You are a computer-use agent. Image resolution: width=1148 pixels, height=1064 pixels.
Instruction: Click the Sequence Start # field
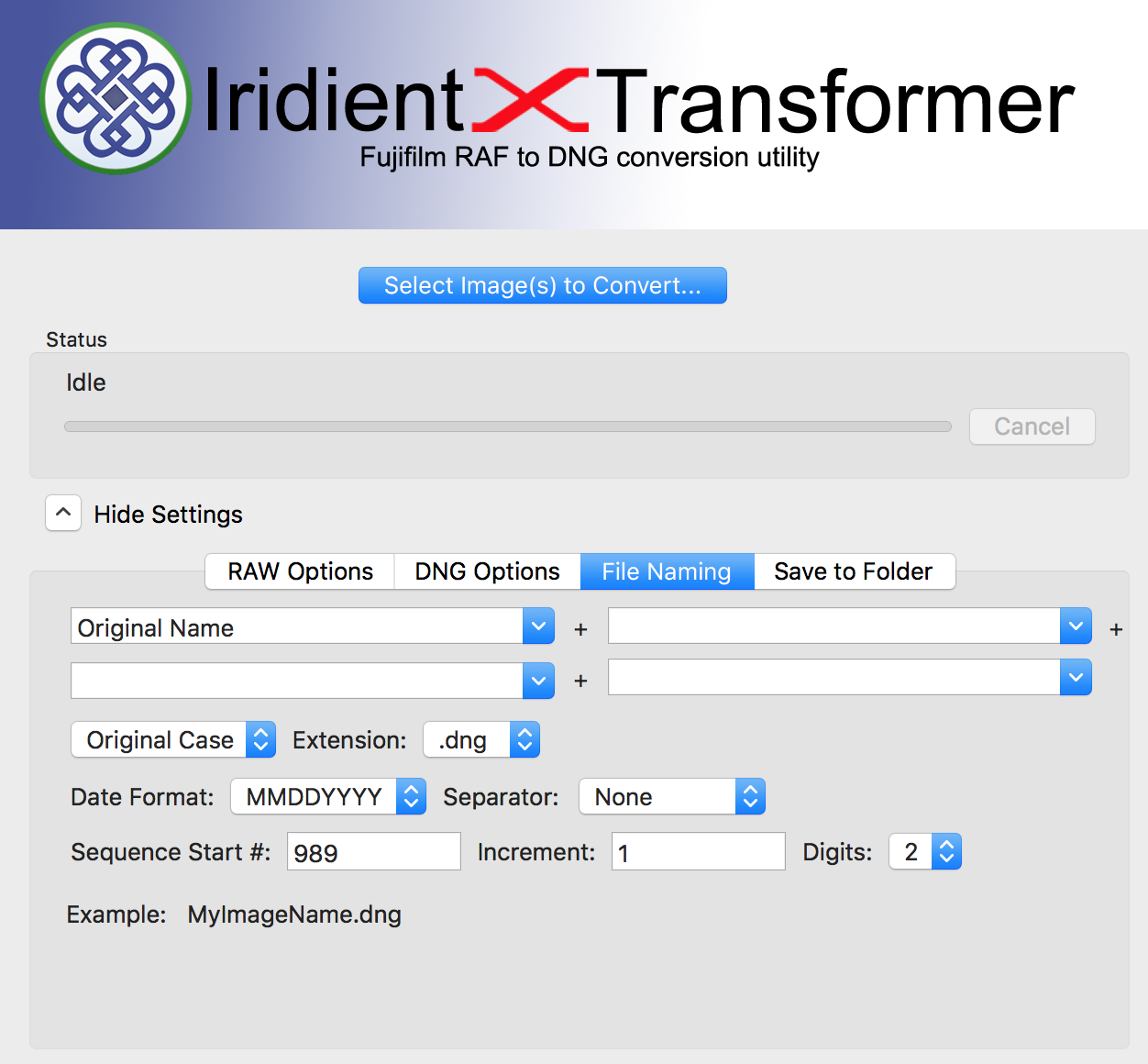pos(374,851)
